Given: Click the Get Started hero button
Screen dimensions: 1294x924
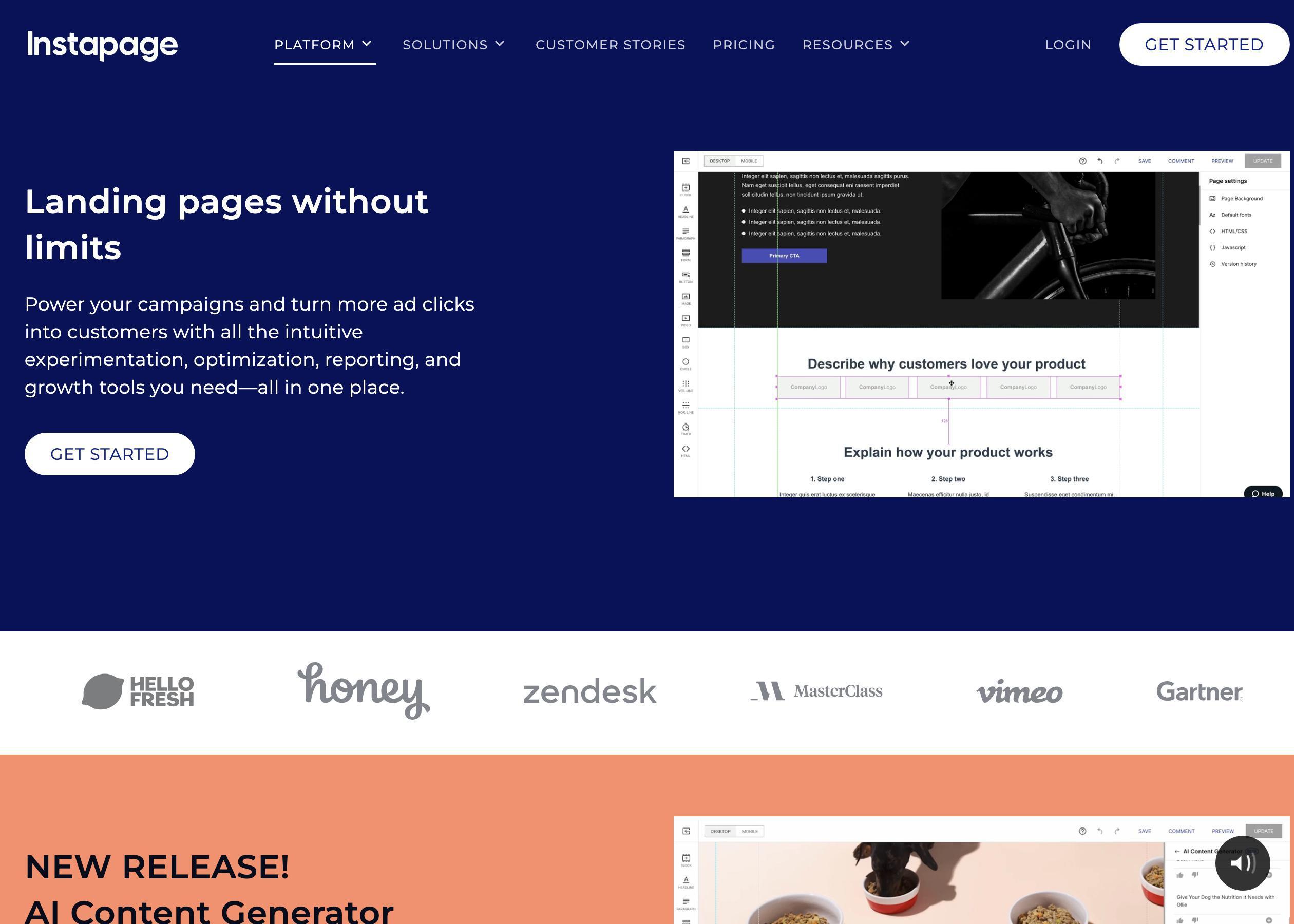Looking at the screenshot, I should pos(110,453).
